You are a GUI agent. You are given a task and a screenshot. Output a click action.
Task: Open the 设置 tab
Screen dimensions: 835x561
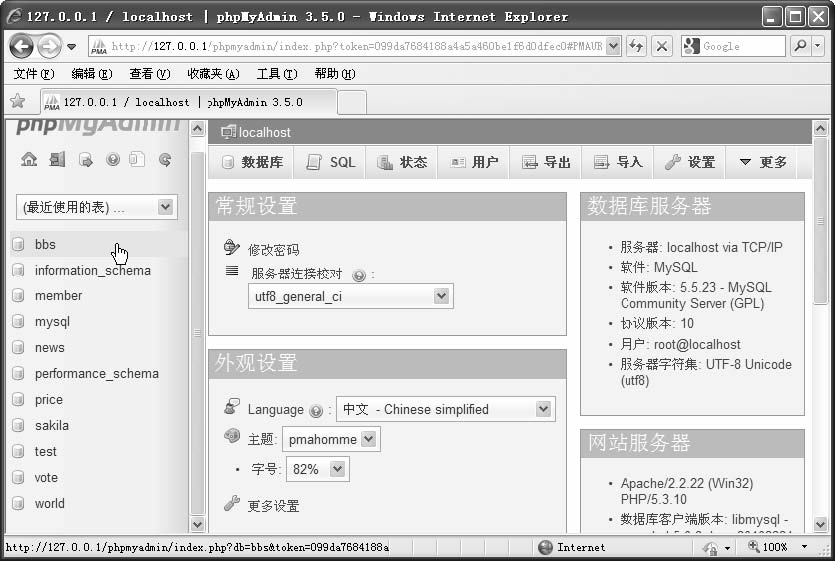[691, 162]
